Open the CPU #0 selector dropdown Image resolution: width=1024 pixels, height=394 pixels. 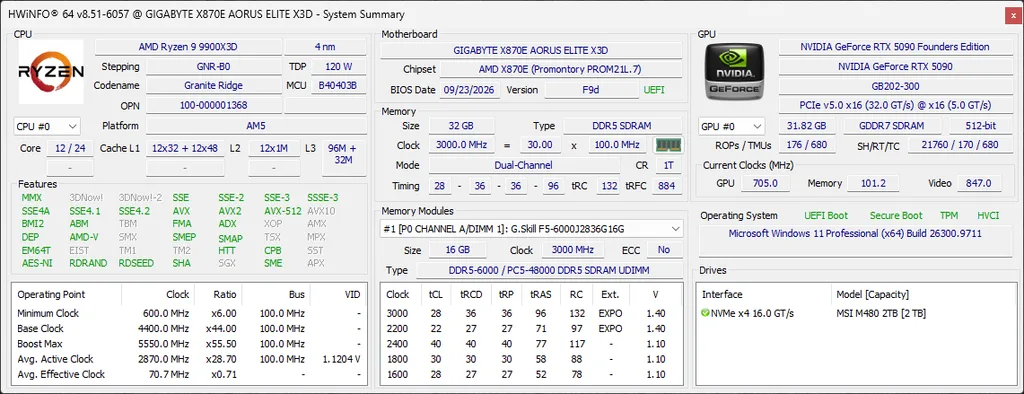(x=47, y=126)
